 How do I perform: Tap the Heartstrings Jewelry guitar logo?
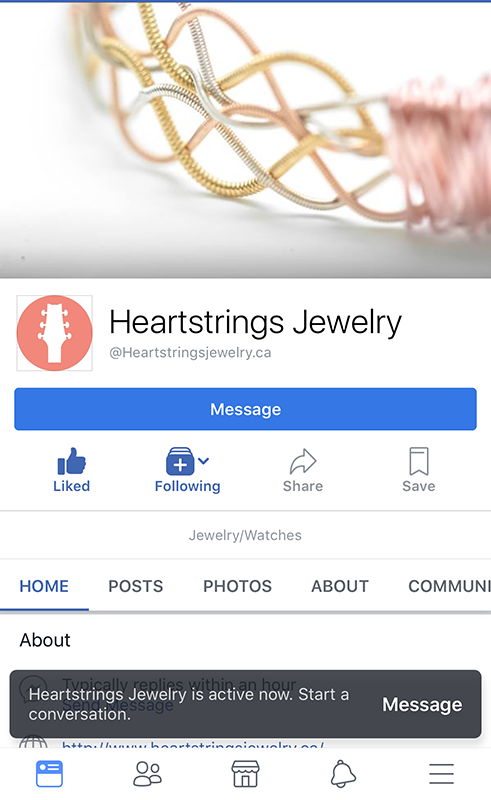click(55, 333)
